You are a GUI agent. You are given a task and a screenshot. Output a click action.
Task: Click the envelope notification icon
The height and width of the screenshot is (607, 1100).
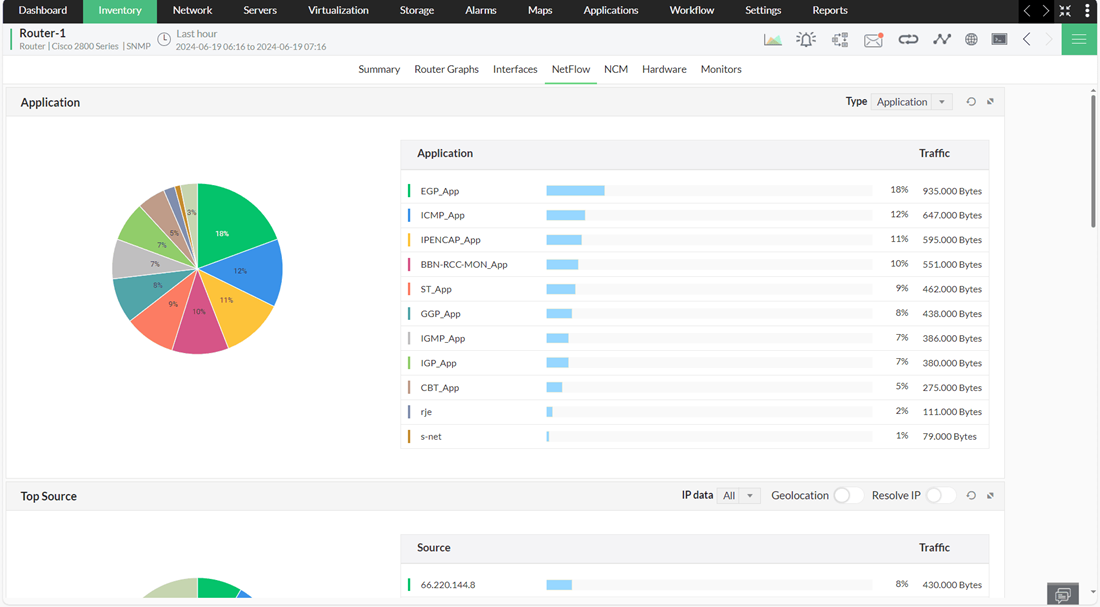[x=873, y=40]
